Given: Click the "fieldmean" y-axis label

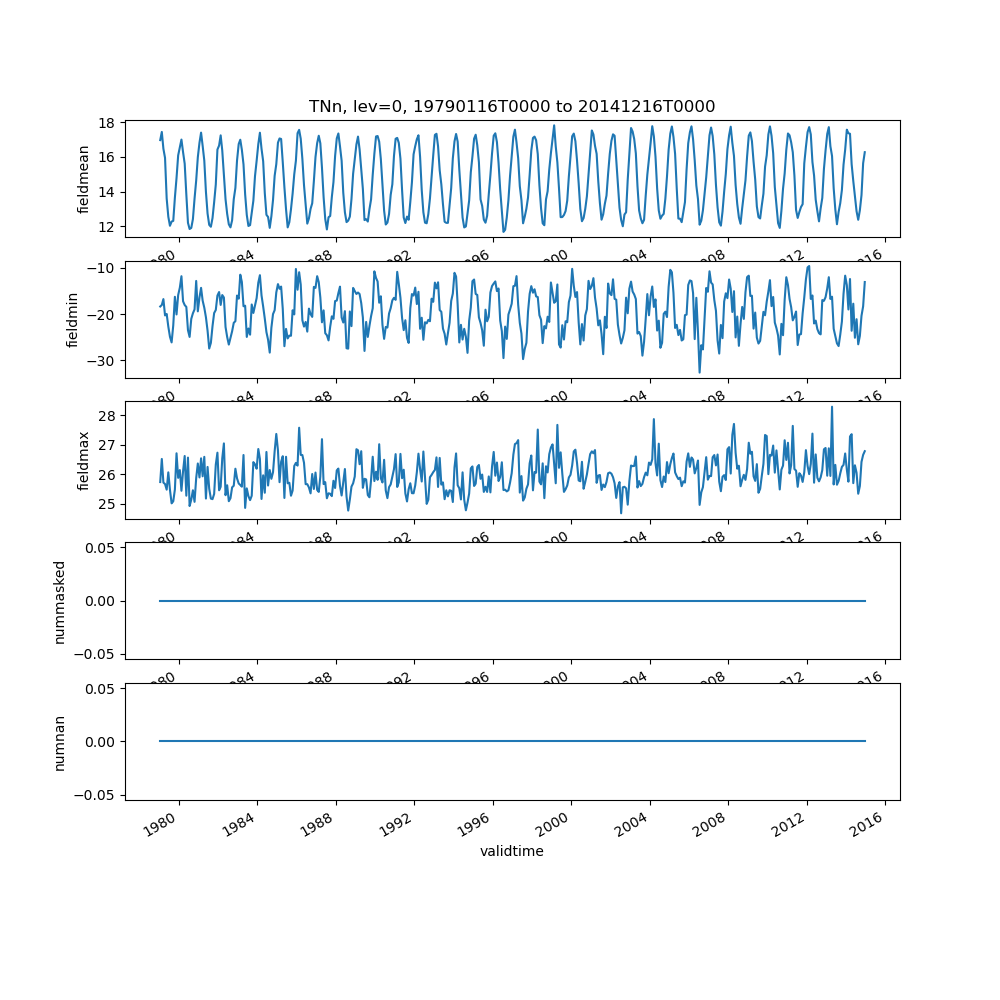Looking at the screenshot, I should [x=84, y=179].
